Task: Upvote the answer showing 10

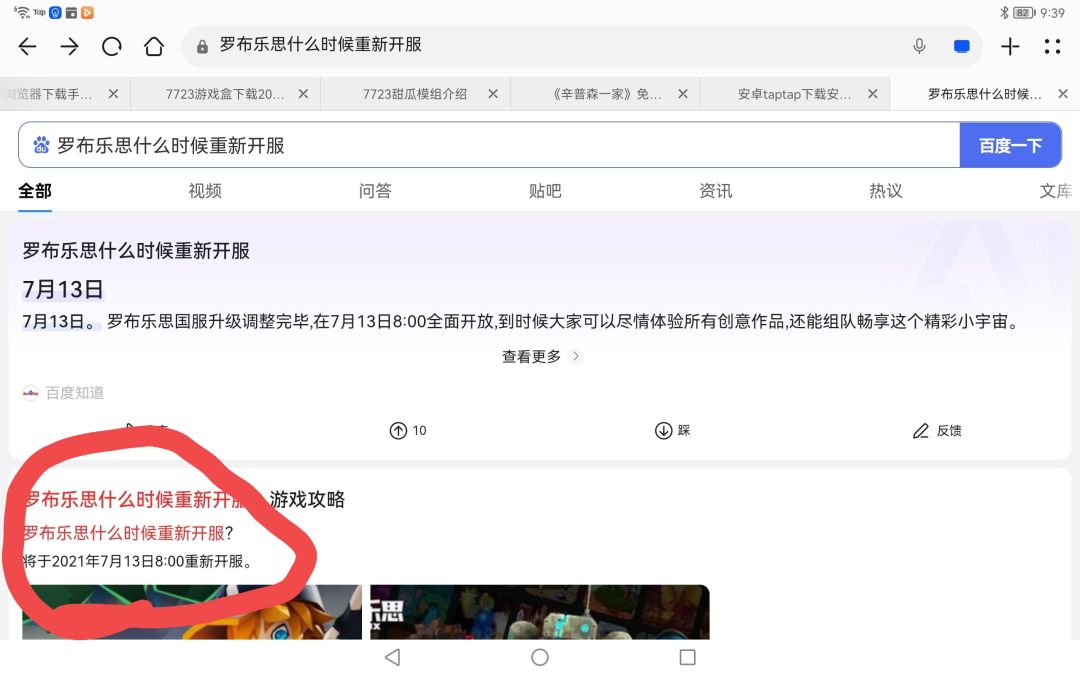Action: pyautogui.click(x=408, y=430)
